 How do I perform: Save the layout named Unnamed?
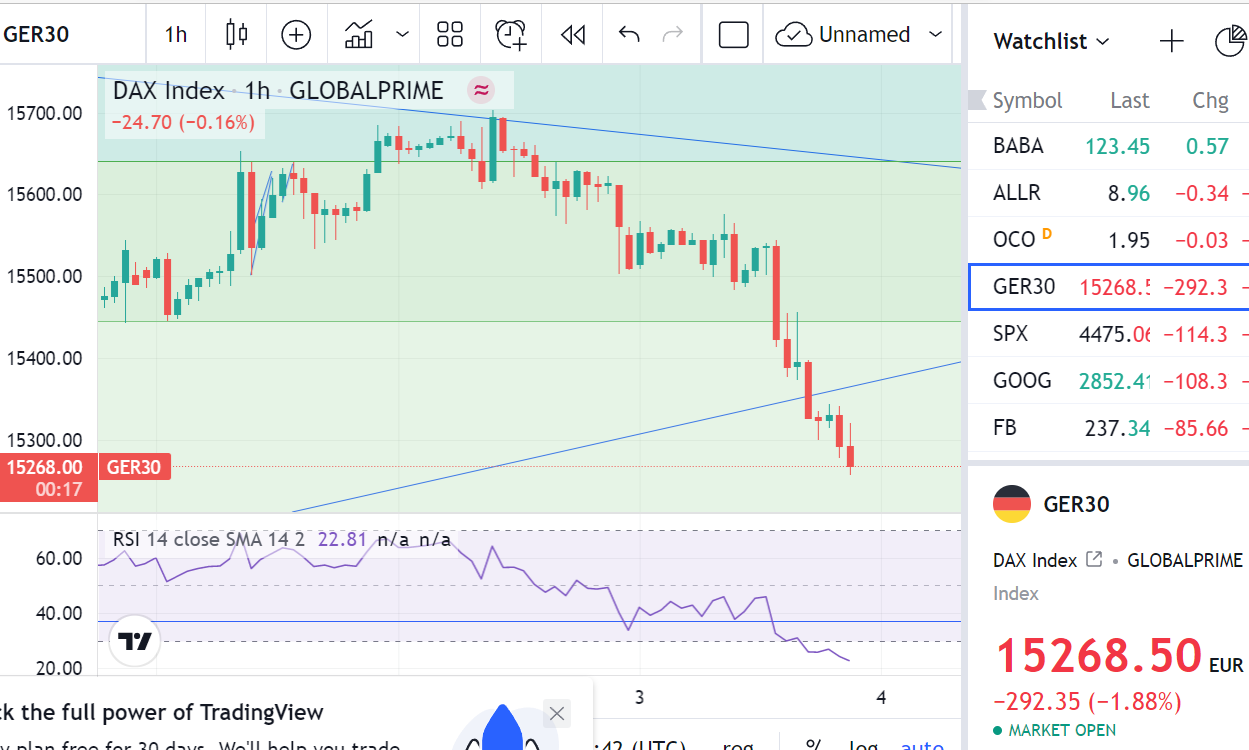(845, 35)
